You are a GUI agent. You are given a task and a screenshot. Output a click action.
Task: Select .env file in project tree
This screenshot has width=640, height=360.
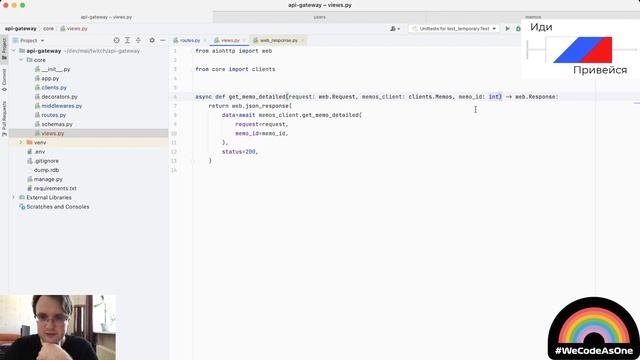pos(40,151)
